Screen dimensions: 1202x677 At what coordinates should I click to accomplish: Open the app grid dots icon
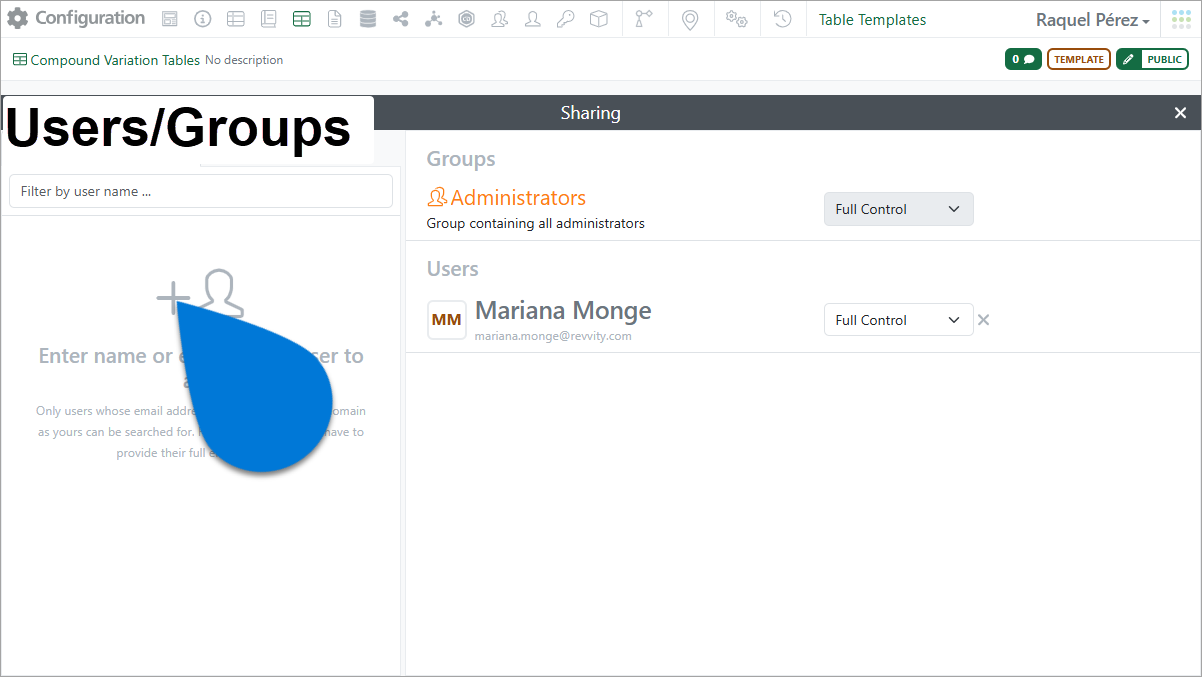(x=1181, y=19)
